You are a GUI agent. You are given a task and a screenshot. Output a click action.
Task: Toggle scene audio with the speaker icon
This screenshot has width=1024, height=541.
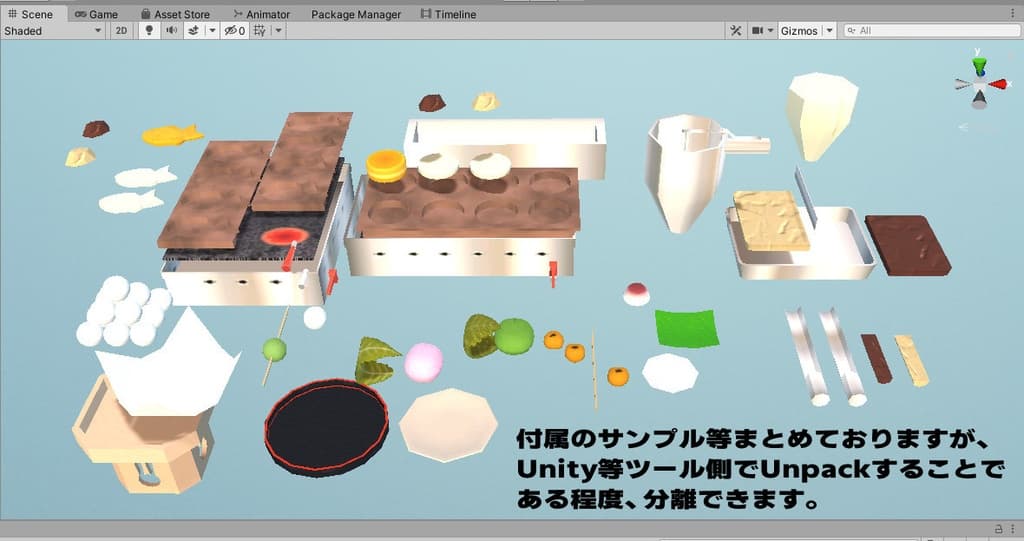coord(172,31)
